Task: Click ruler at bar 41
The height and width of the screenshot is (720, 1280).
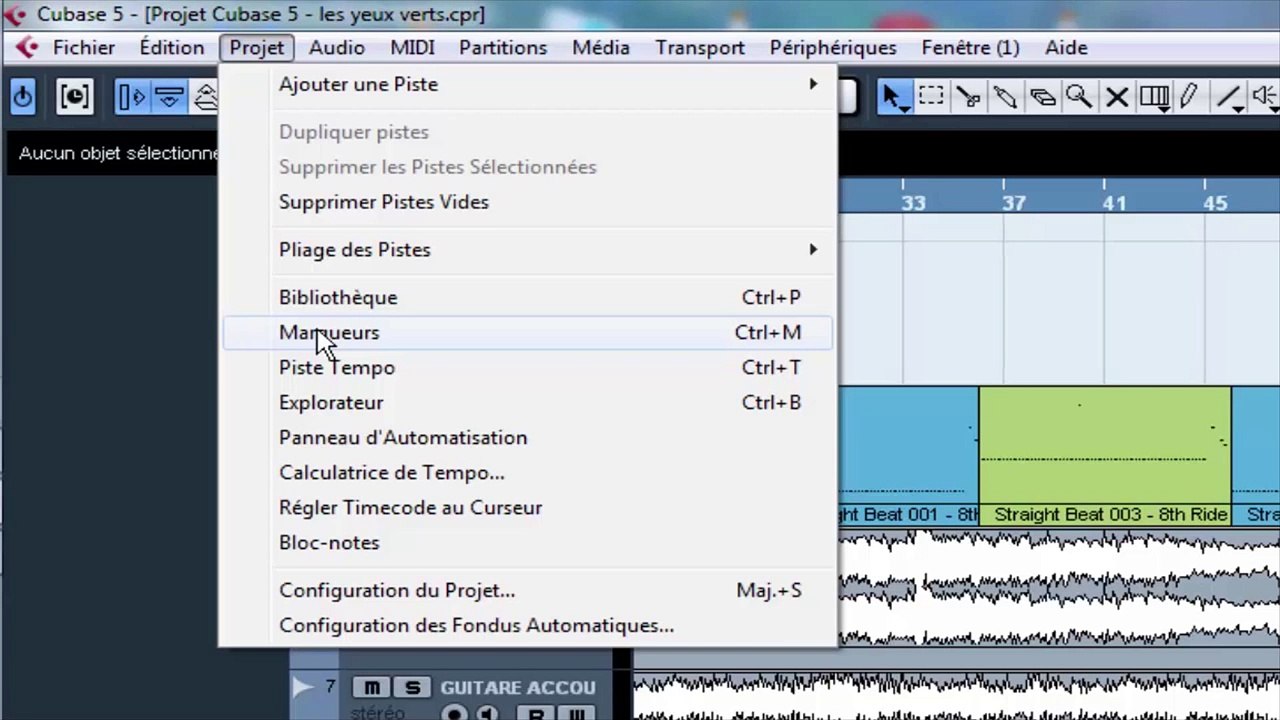Action: click(1114, 203)
